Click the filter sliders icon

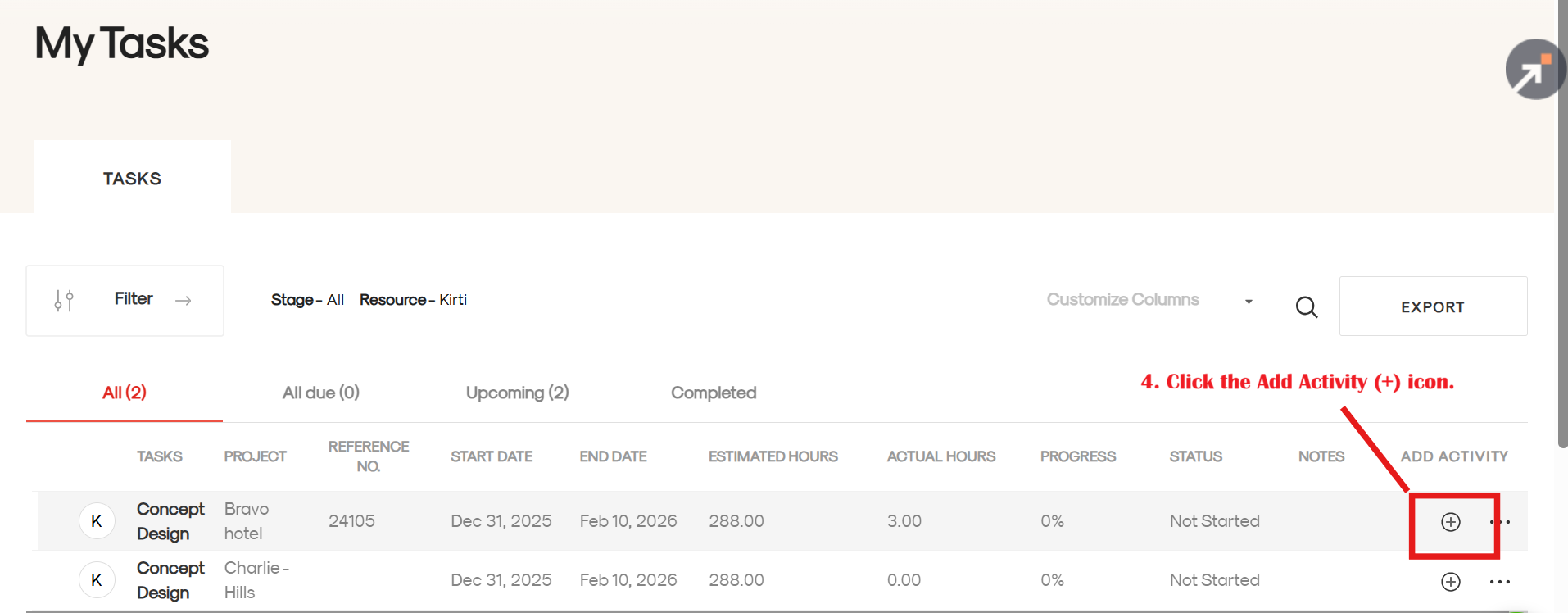tap(64, 301)
